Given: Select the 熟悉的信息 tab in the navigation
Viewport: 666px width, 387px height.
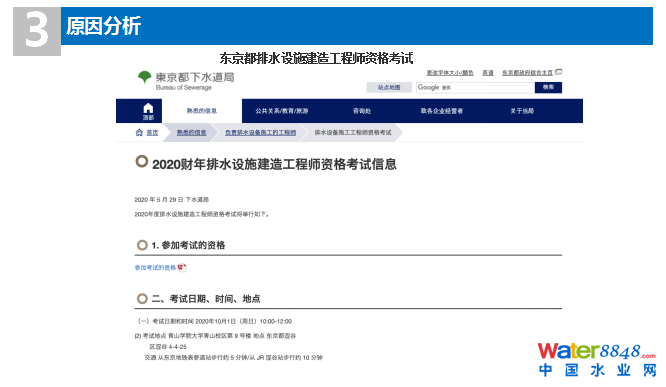Looking at the screenshot, I should (x=202, y=111).
